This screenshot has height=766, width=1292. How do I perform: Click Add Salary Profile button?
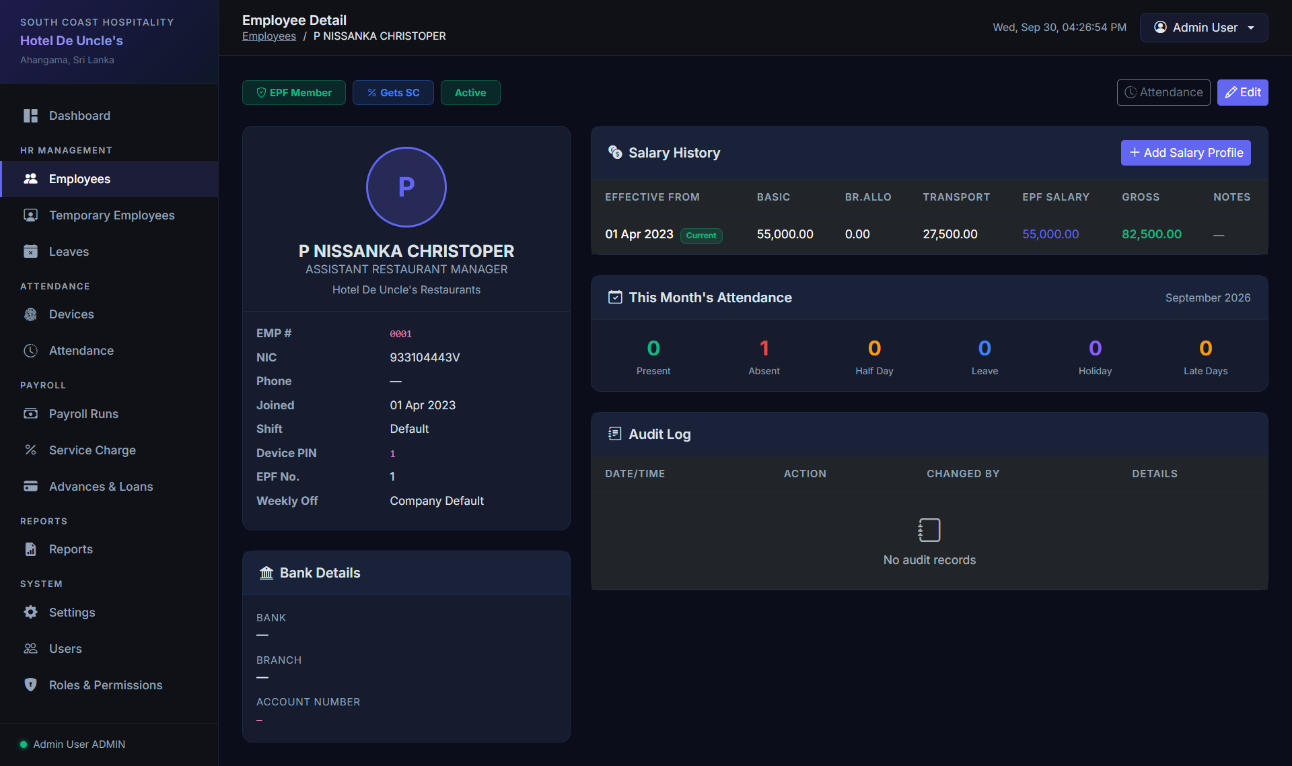1186,153
